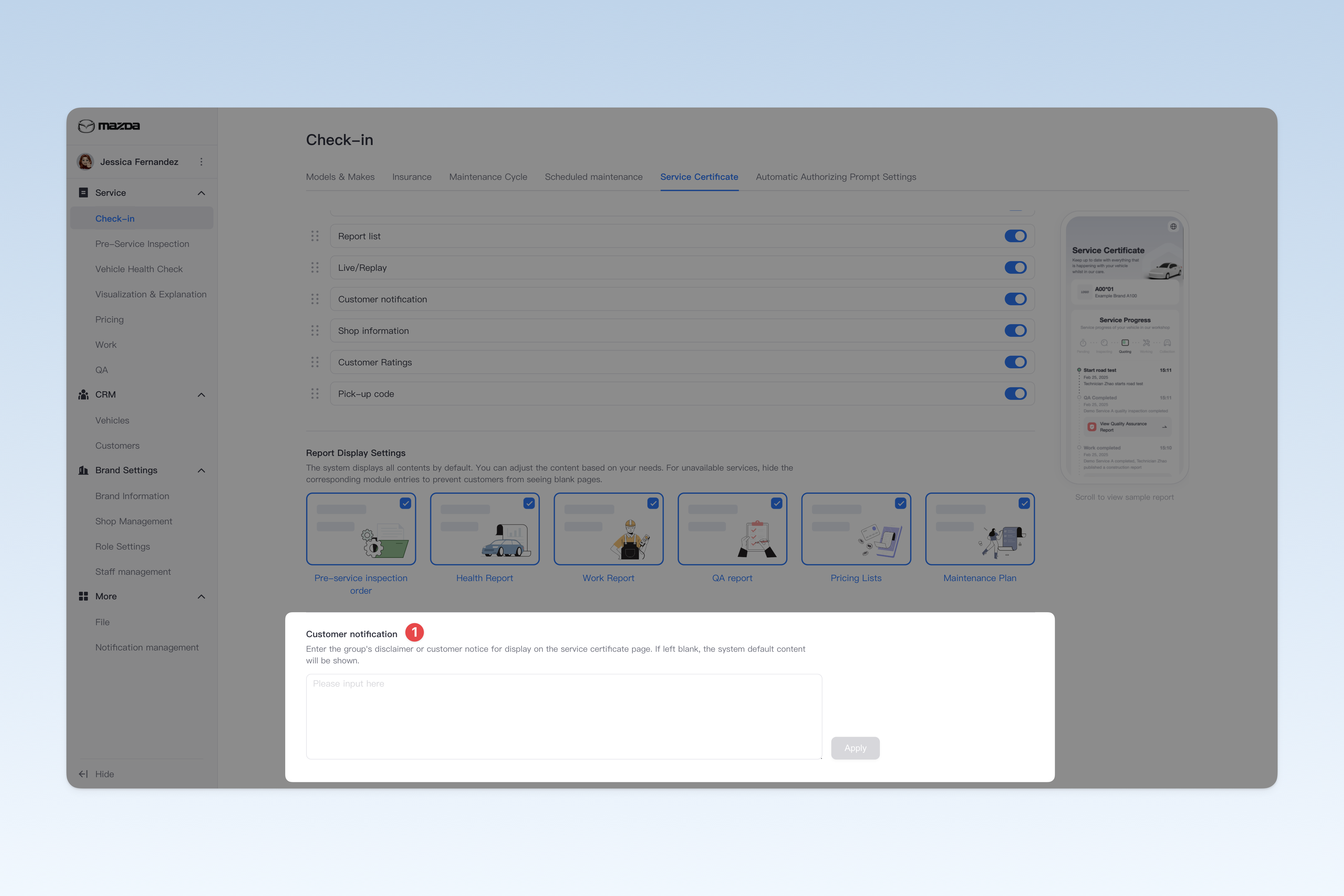Click the Apply button

coord(855,748)
